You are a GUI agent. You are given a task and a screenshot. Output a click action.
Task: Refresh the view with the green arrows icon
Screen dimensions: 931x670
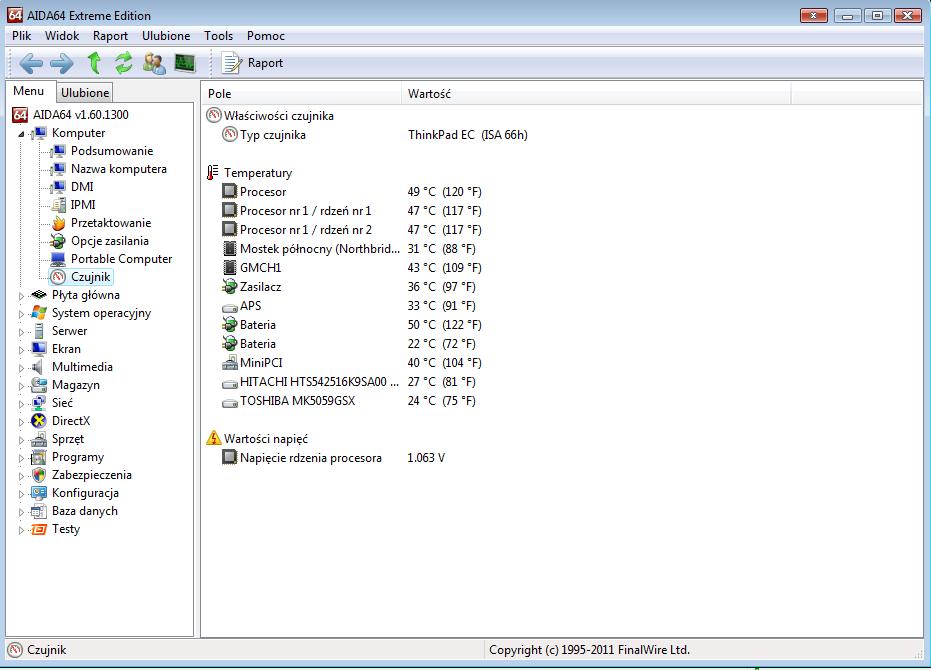[x=124, y=63]
